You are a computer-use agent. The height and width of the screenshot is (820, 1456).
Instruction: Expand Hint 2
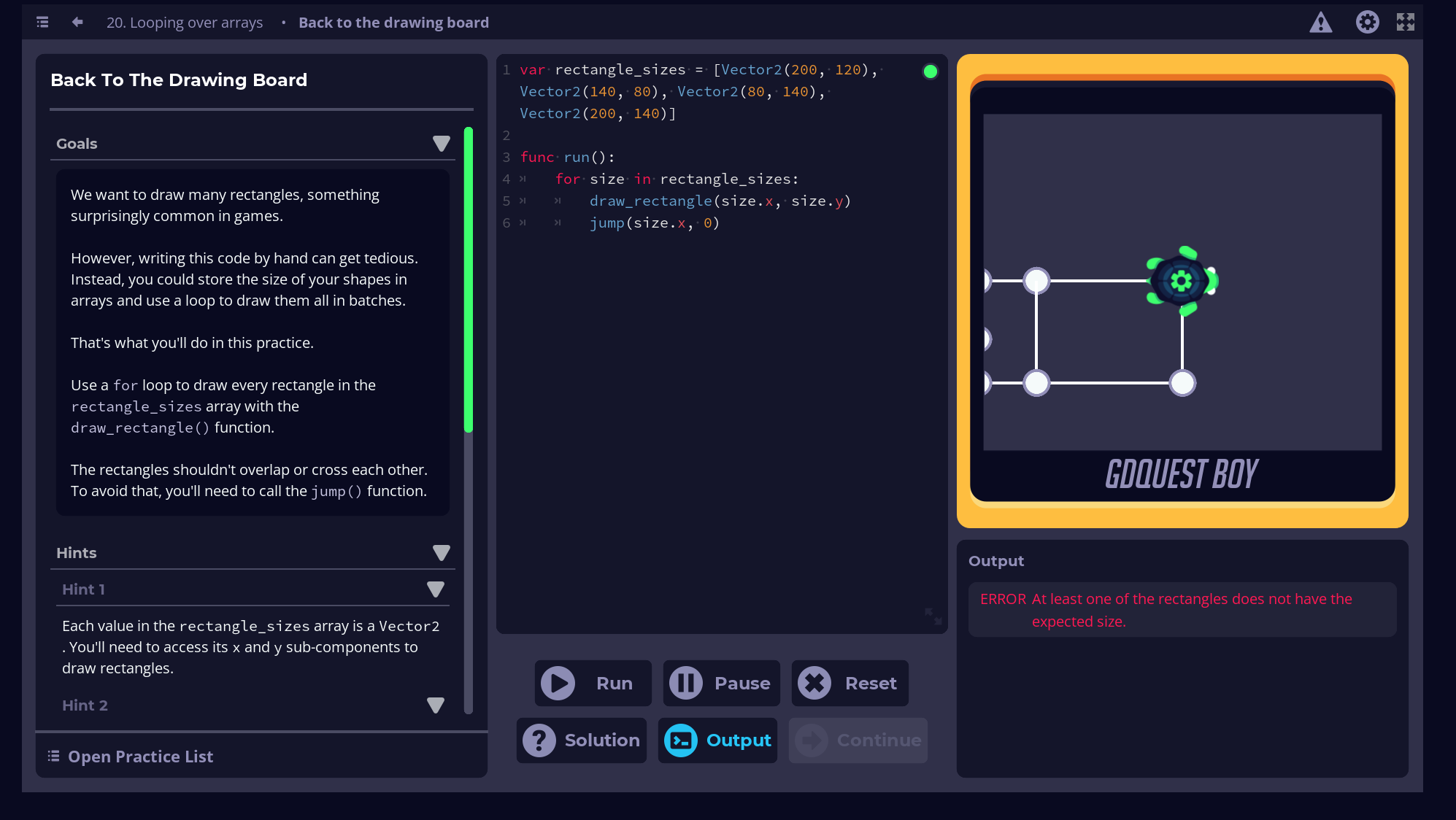point(436,705)
